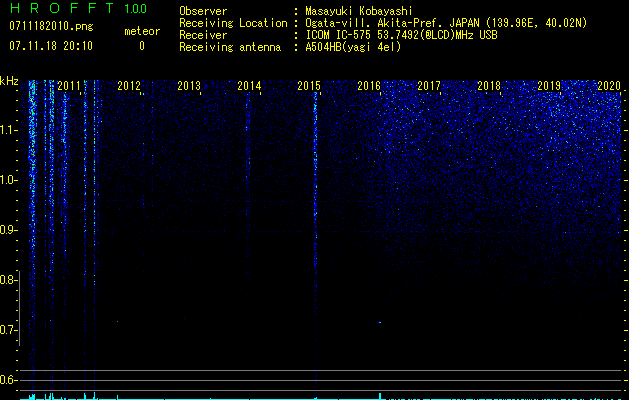
Task: Click the 0.9 kHz axis label
Action: coord(7,230)
